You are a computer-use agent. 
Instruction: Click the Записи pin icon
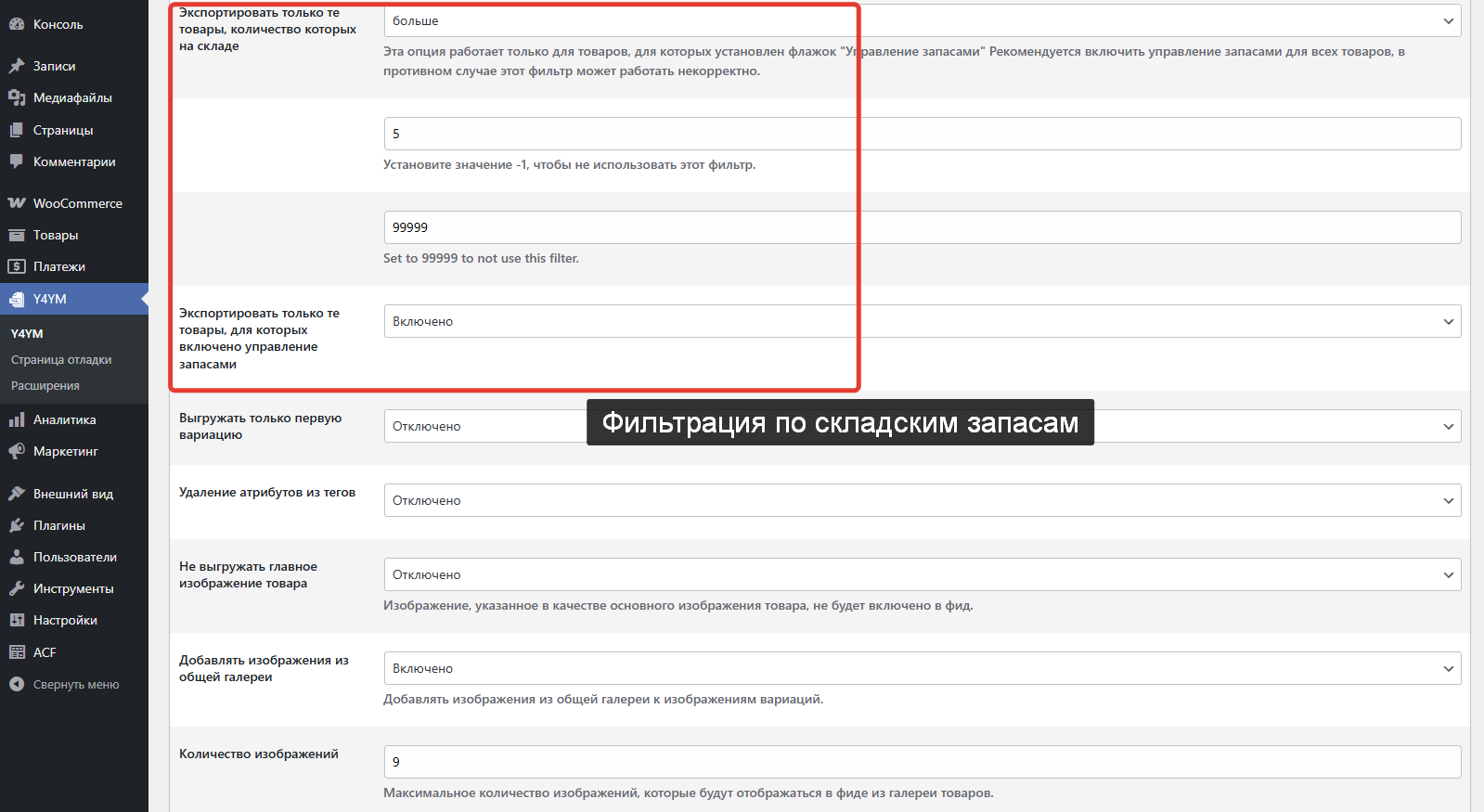[17, 66]
